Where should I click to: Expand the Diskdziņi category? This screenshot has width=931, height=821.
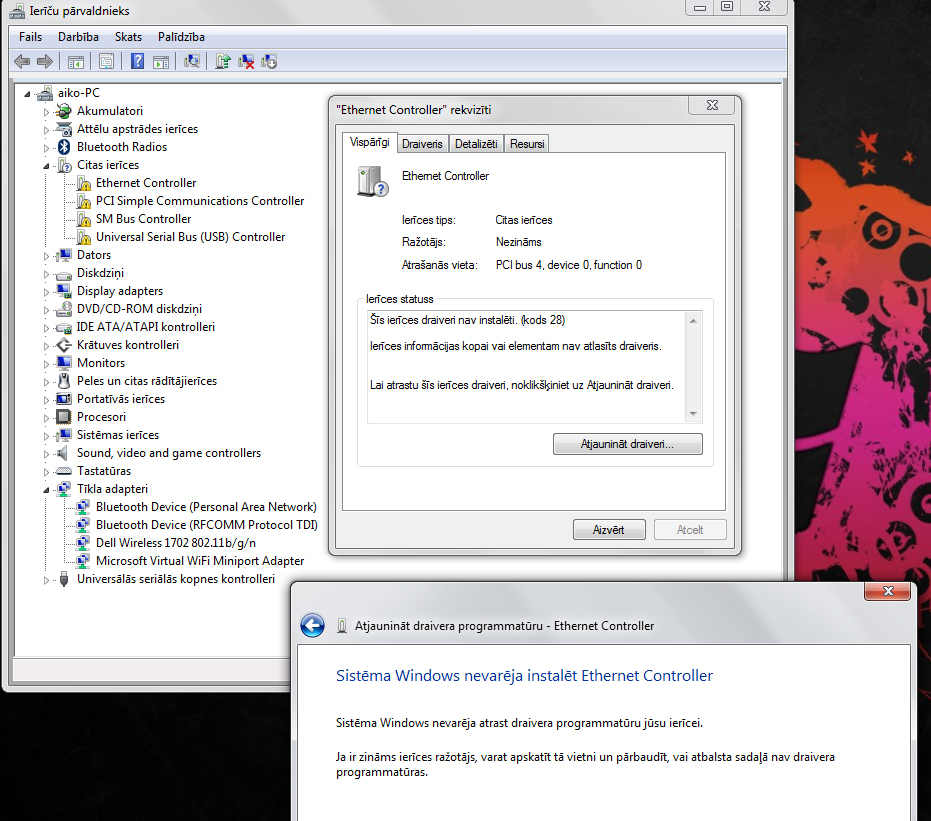[46, 274]
